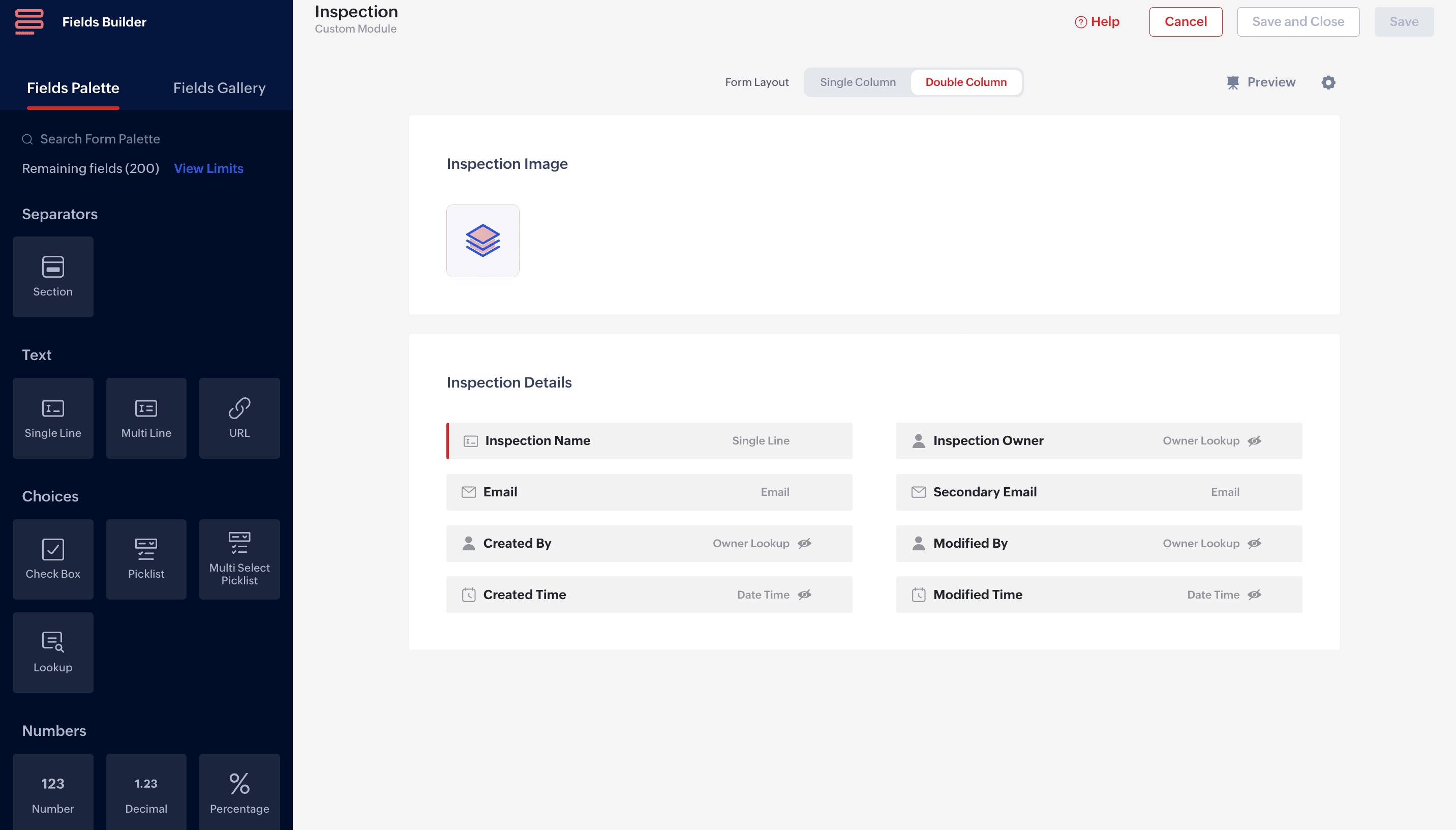Screen dimensions: 1456x830
Task: Click the URL field icon
Action: pyautogui.click(x=239, y=408)
